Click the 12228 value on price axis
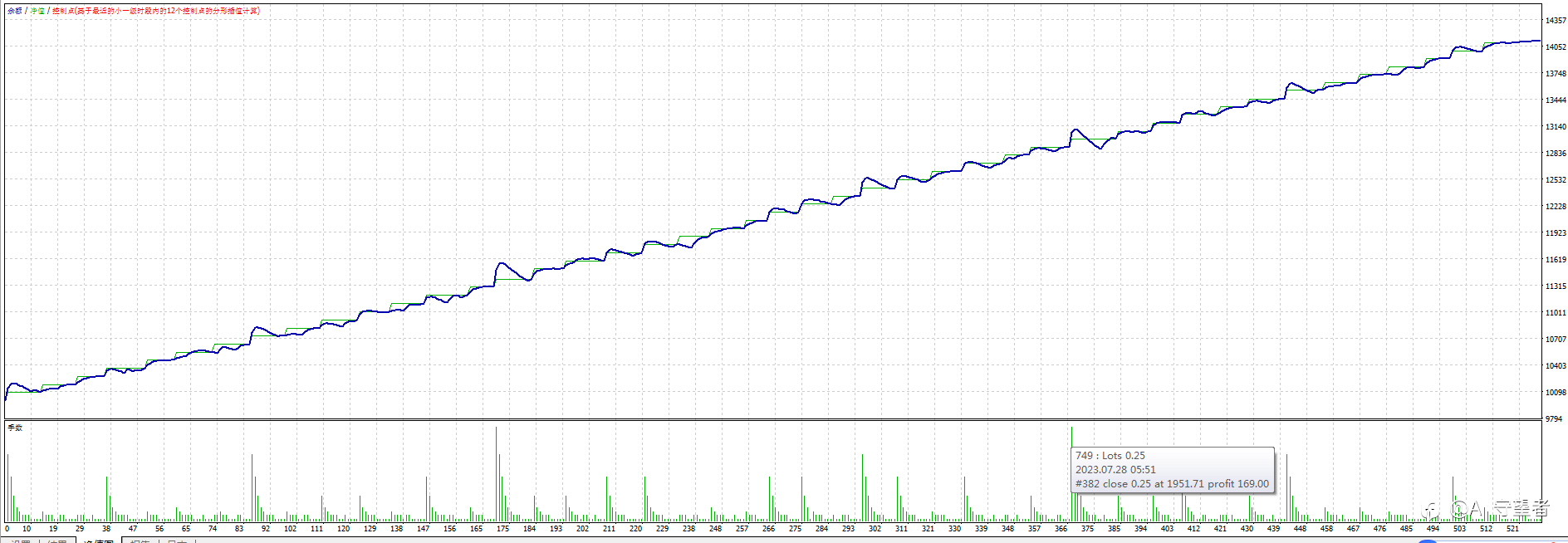 coord(1556,206)
